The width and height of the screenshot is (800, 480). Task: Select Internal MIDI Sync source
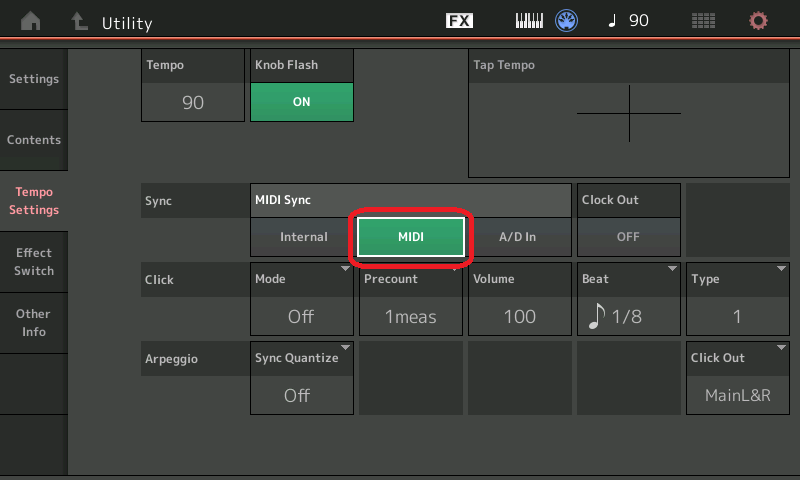point(303,237)
